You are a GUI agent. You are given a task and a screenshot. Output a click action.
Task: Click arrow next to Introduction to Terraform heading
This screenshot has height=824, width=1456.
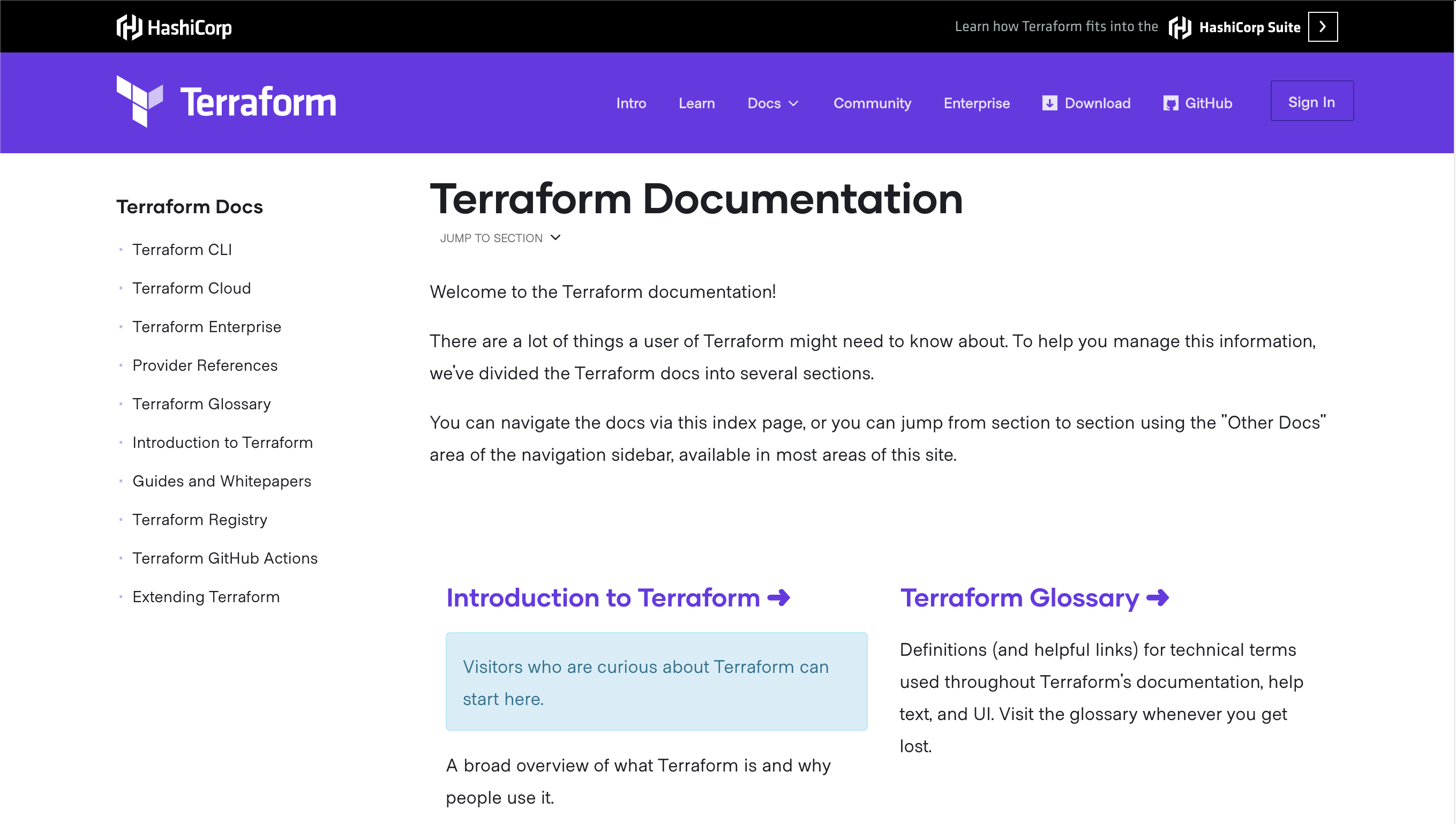[x=779, y=597]
